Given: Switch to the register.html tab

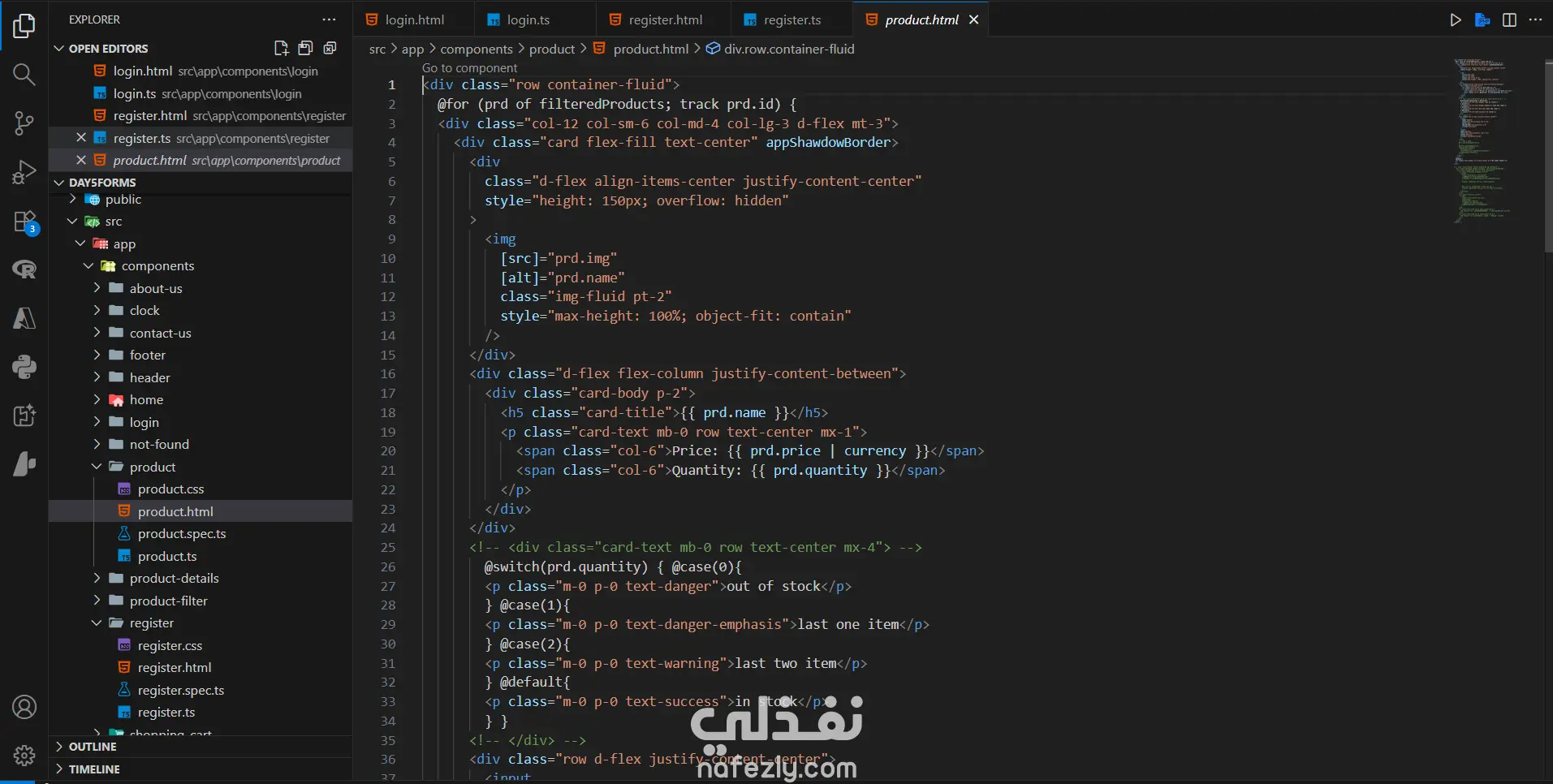Looking at the screenshot, I should click(663, 19).
